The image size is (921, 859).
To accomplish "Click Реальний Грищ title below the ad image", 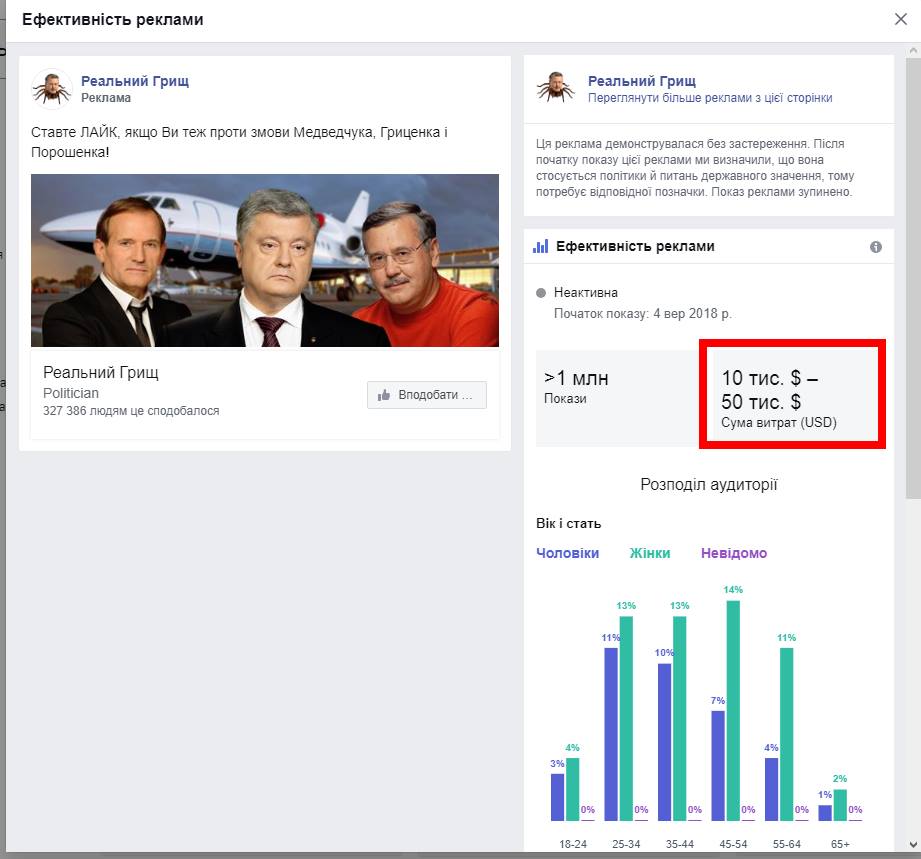I will [x=101, y=373].
